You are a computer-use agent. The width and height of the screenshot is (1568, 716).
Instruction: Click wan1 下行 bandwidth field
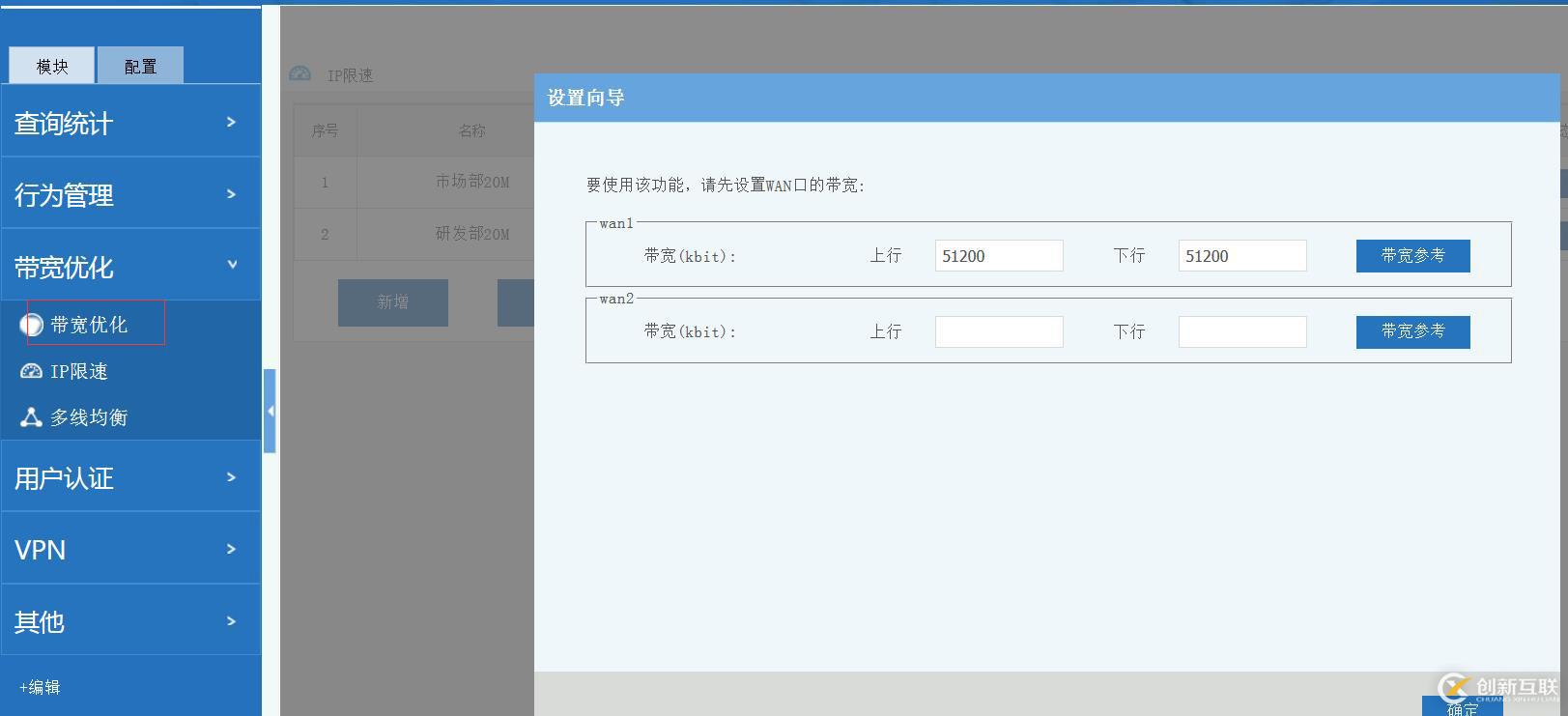click(1242, 256)
